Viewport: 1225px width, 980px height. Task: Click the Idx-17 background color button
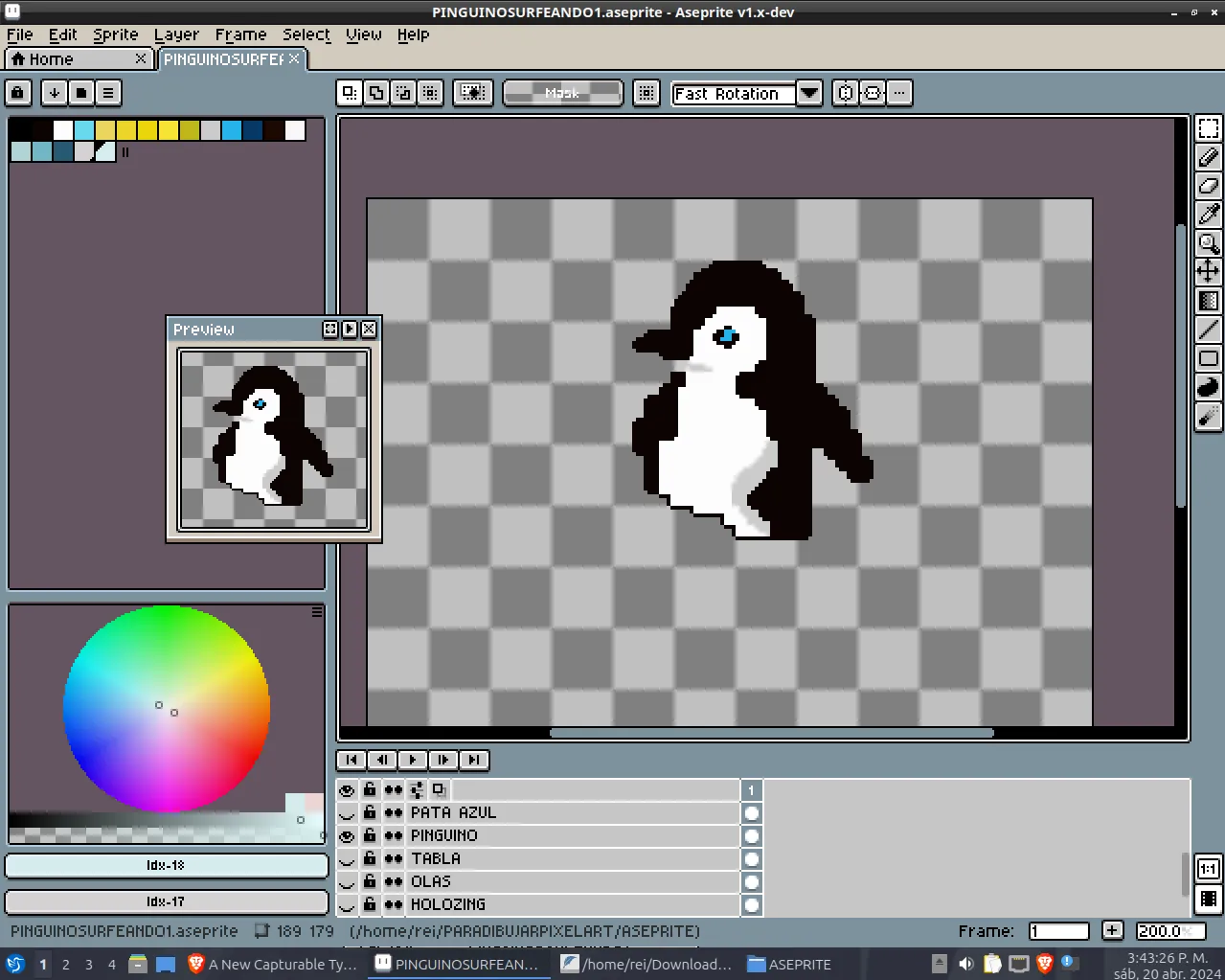[x=167, y=901]
